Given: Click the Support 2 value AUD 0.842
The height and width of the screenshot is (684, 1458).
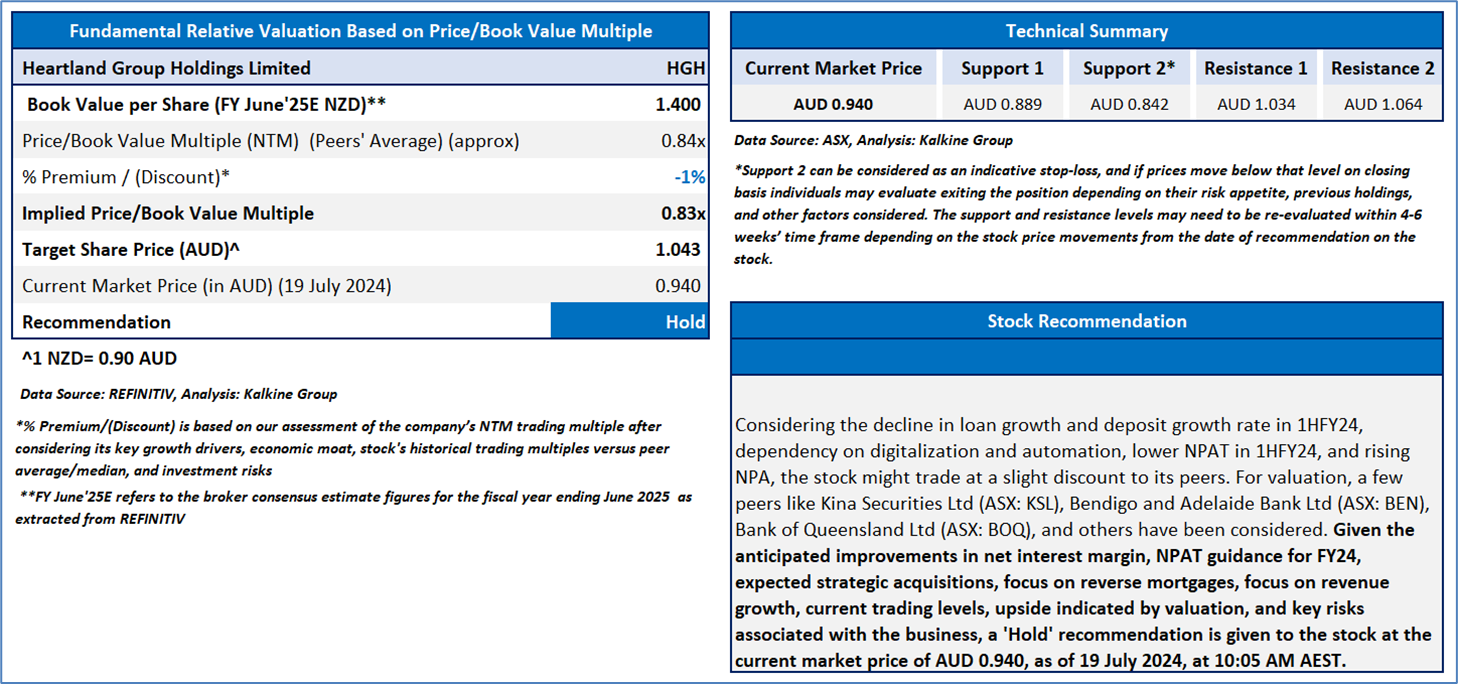Looking at the screenshot, I should click(x=1129, y=104).
